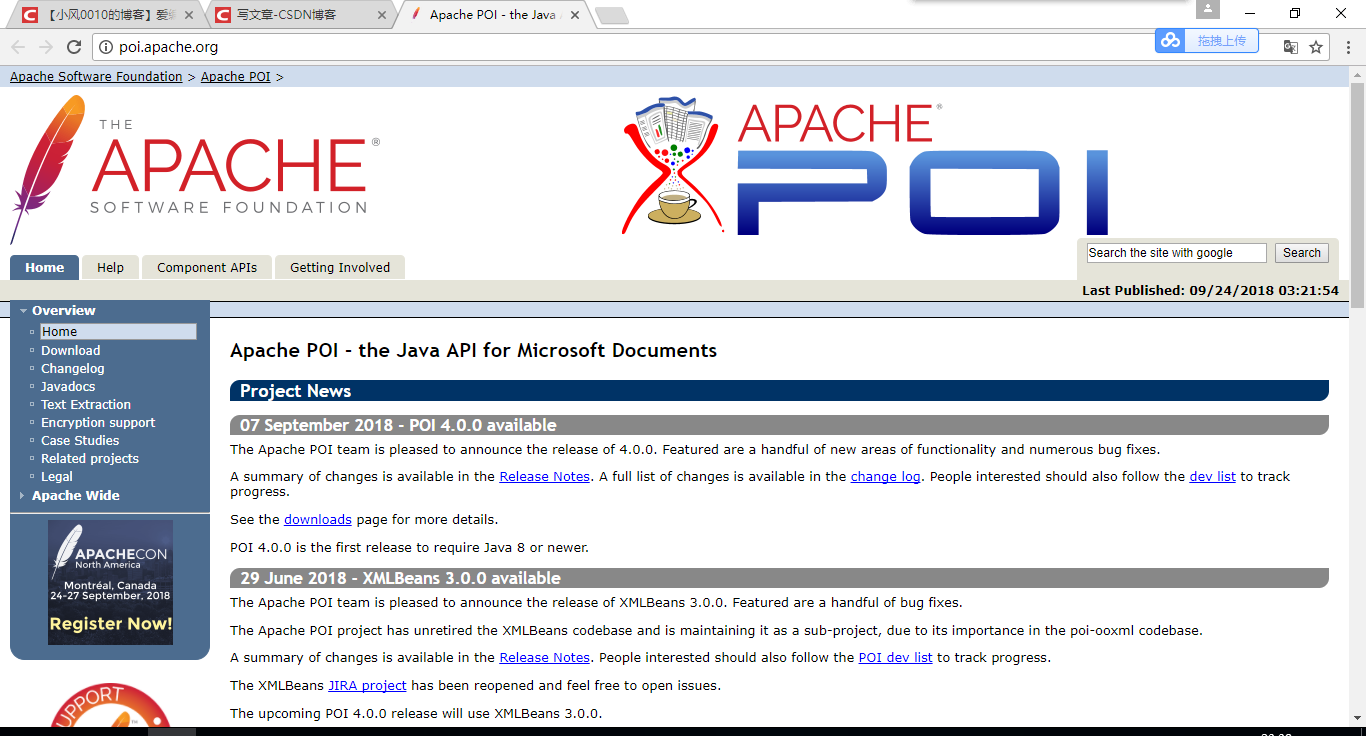Follow the dev list link
This screenshot has width=1366, height=736.
tap(1213, 476)
